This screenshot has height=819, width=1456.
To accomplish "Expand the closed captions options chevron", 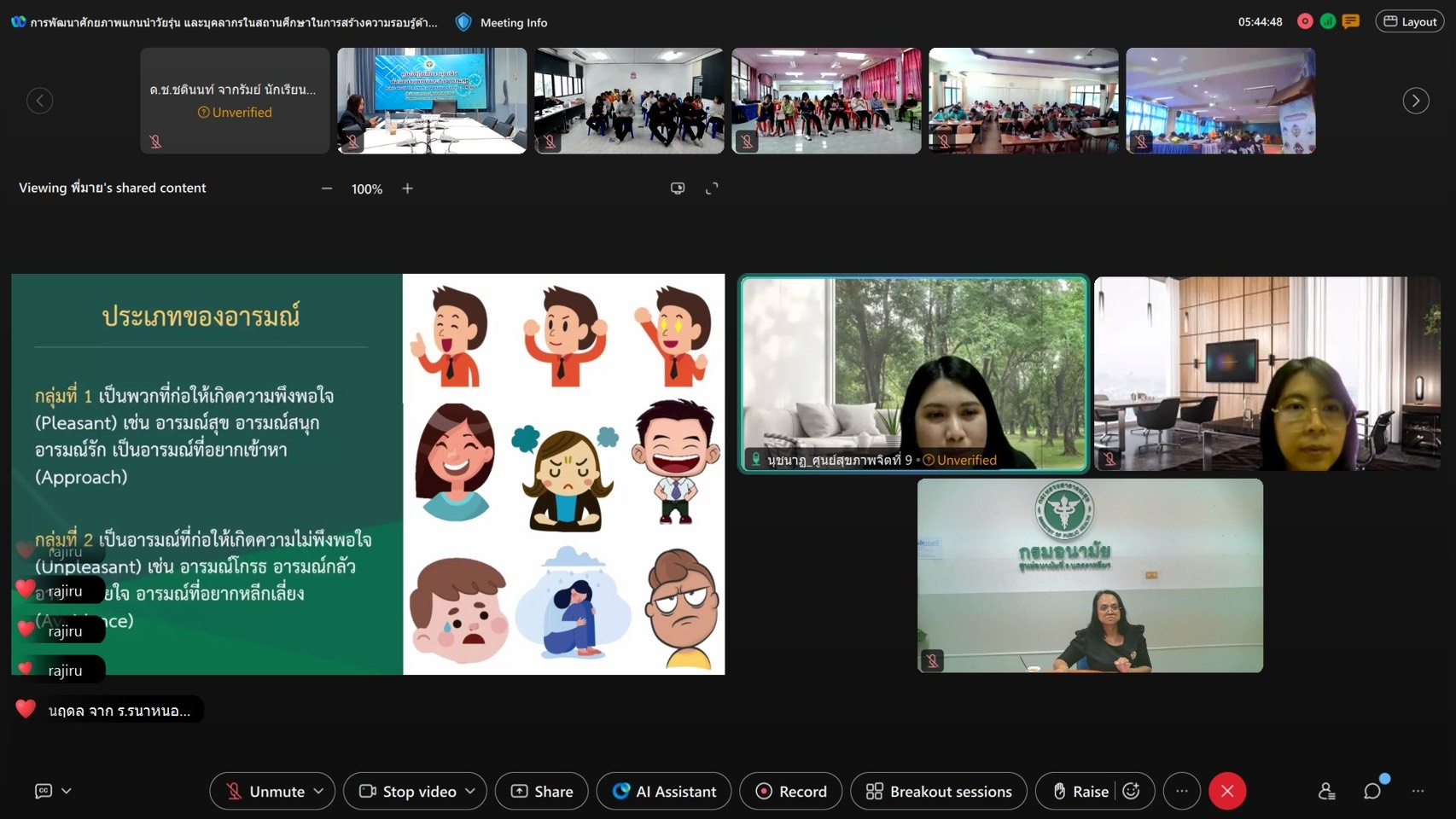I will tap(67, 792).
